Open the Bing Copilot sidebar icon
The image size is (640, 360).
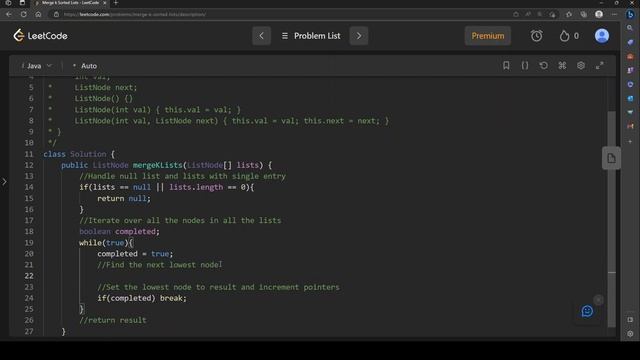point(630,14)
